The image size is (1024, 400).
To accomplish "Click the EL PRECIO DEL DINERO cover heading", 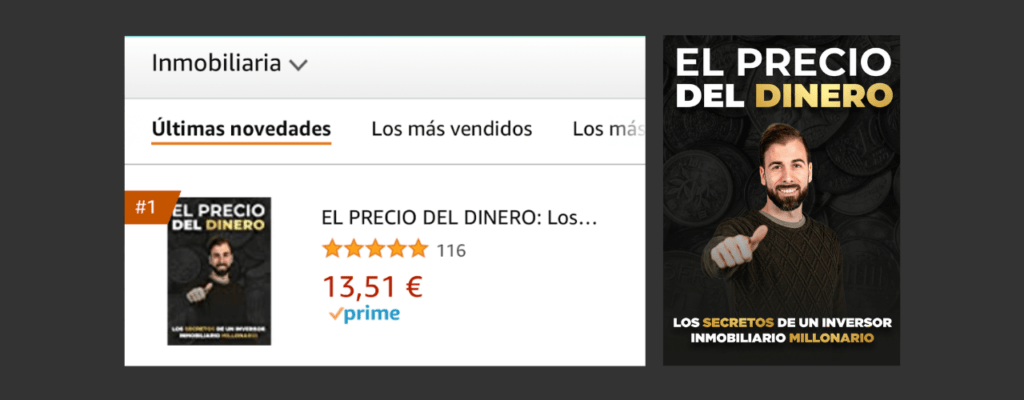I will pyautogui.click(x=783, y=78).
